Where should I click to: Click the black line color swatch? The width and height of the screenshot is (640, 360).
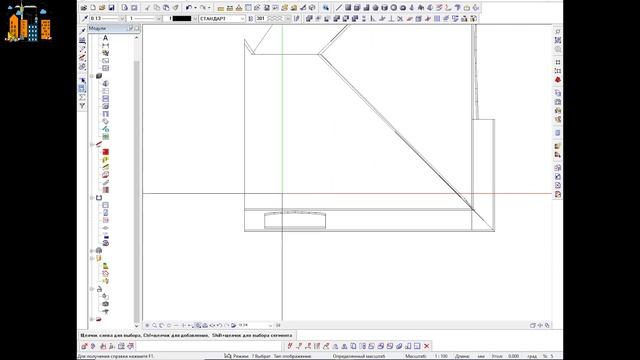[x=181, y=19]
